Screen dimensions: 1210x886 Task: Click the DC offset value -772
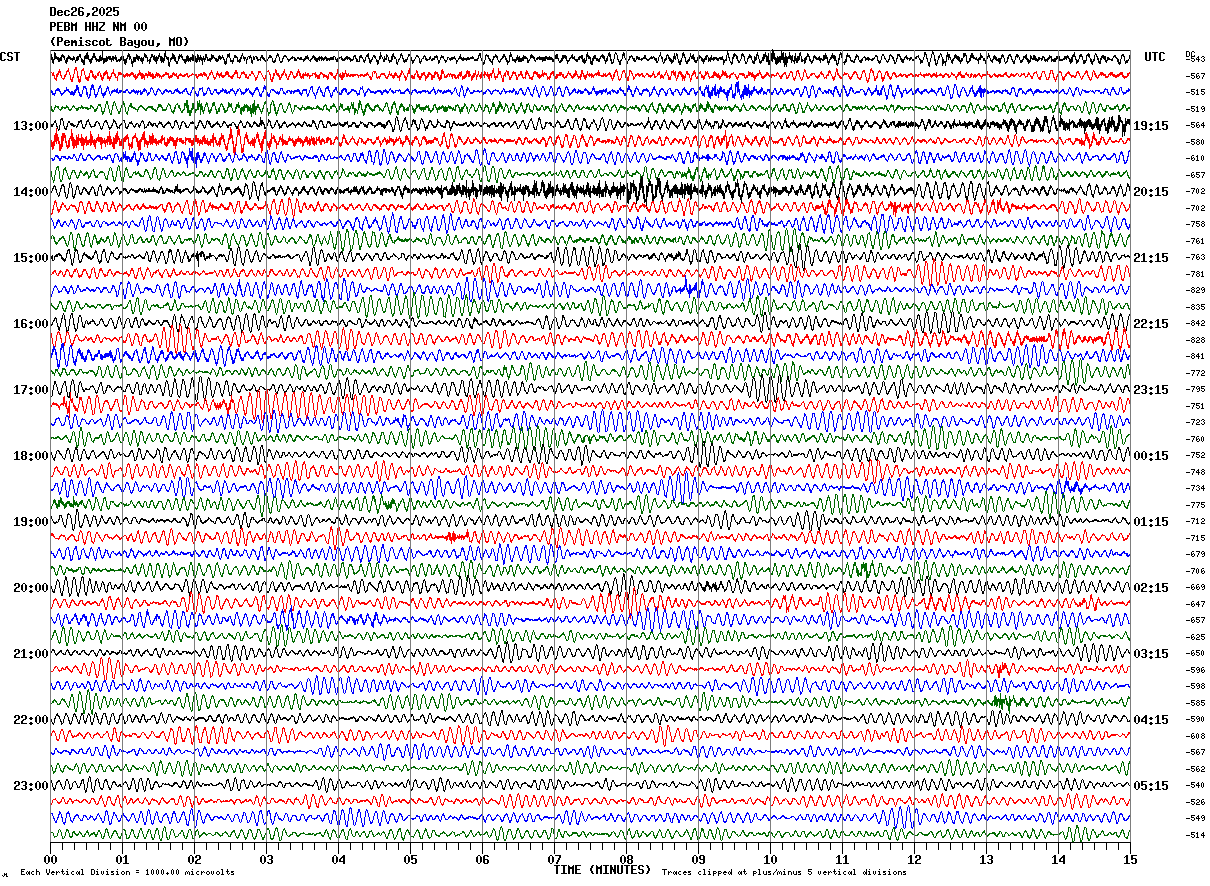[1195, 373]
